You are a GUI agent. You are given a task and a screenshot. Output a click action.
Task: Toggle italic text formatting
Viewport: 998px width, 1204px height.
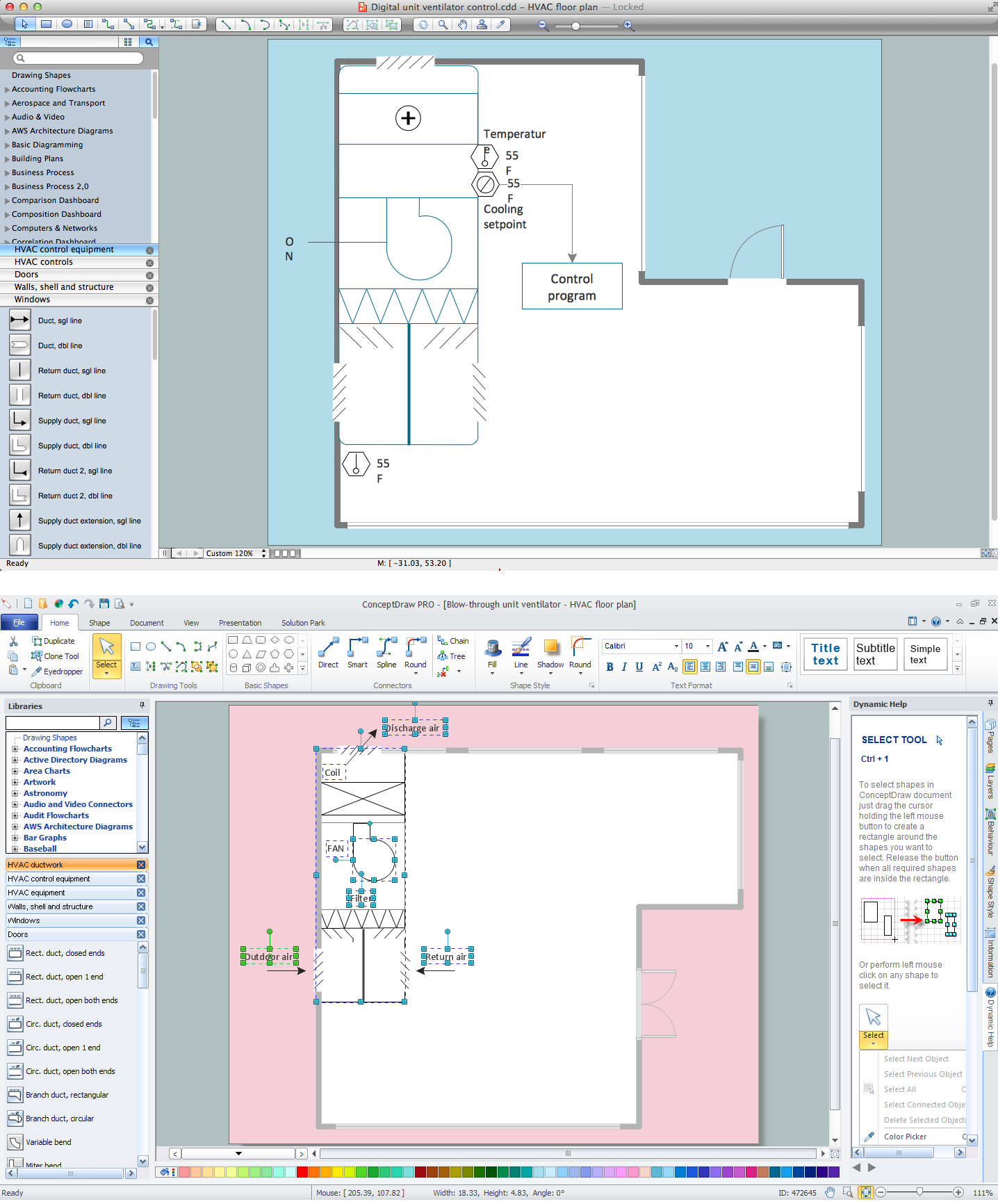point(624,667)
